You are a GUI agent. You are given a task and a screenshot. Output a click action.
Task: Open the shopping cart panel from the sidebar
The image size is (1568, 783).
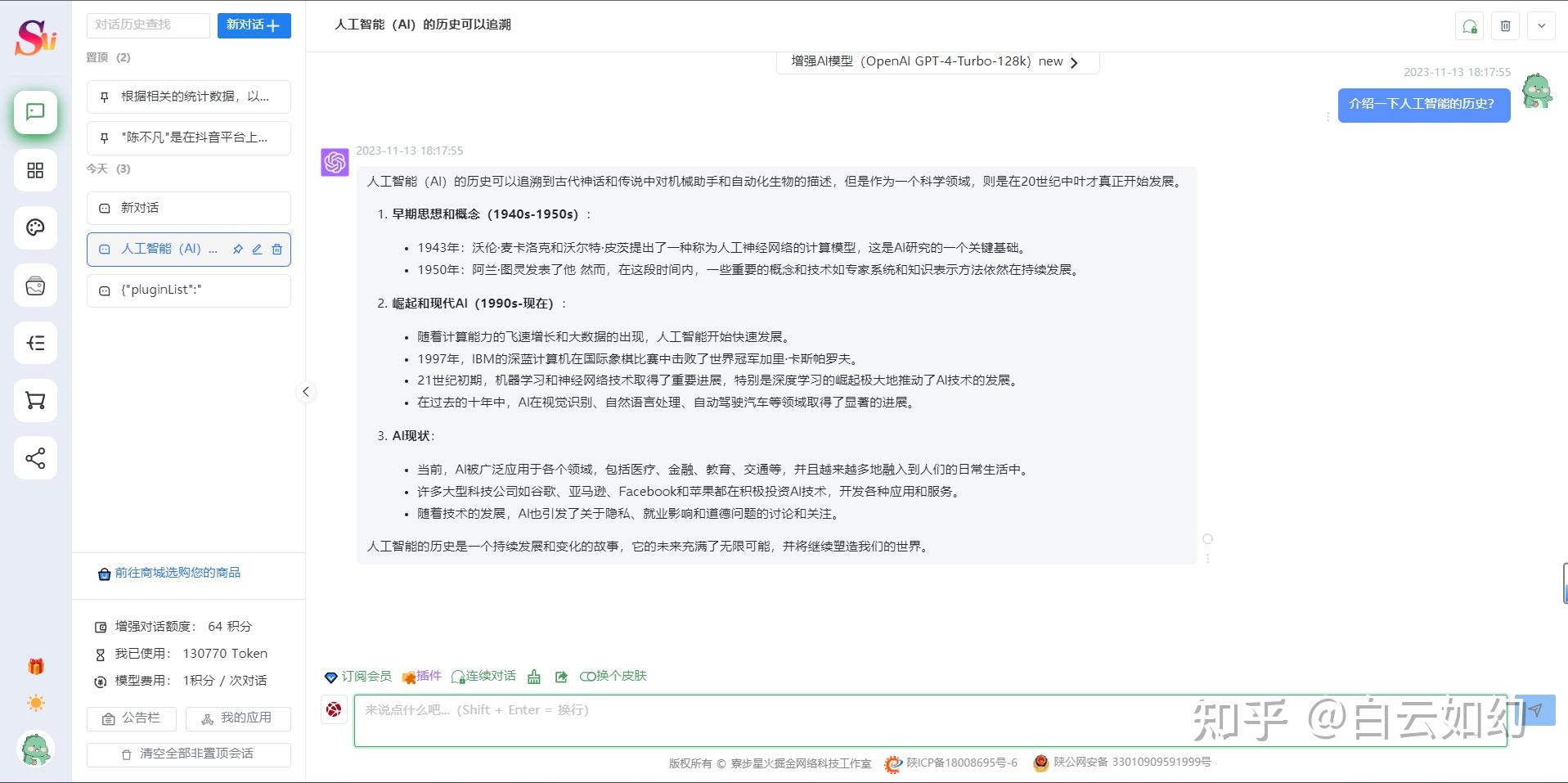[x=35, y=400]
